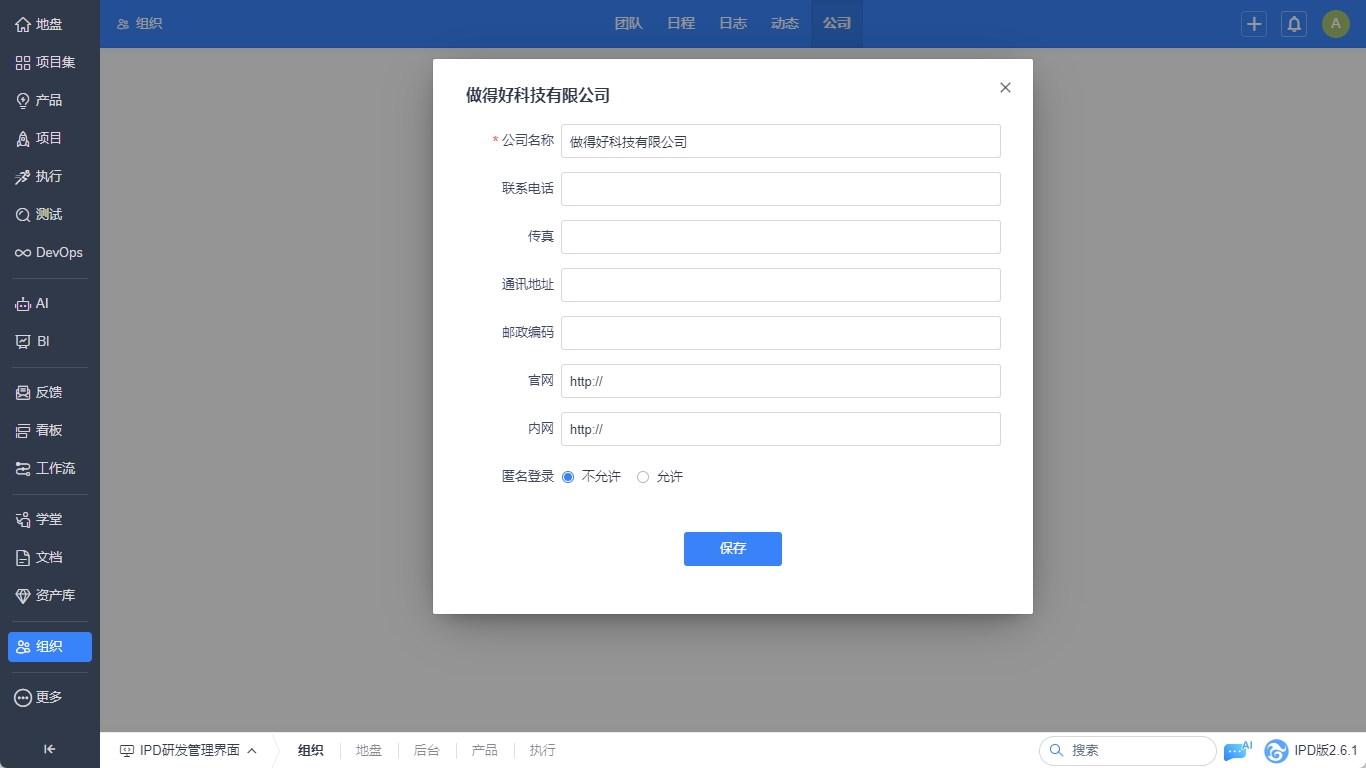Switch to the 团队 tab
Screen dimensions: 1366x768
[x=629, y=24]
